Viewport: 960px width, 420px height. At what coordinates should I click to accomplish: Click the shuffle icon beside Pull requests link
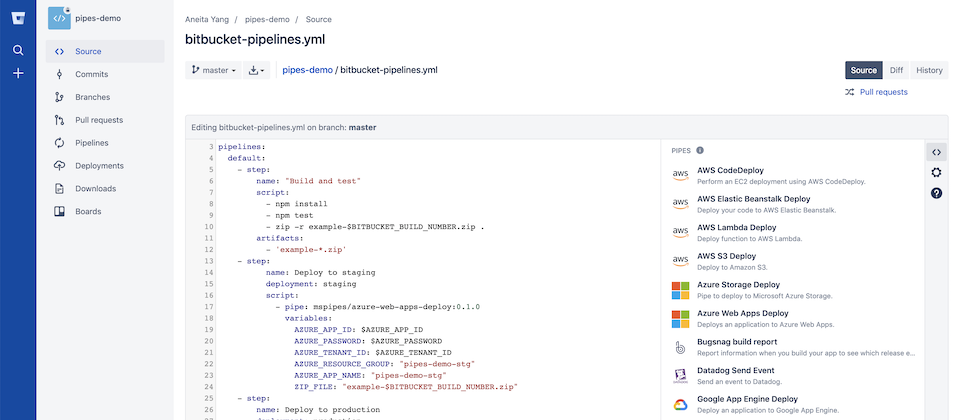pos(850,92)
